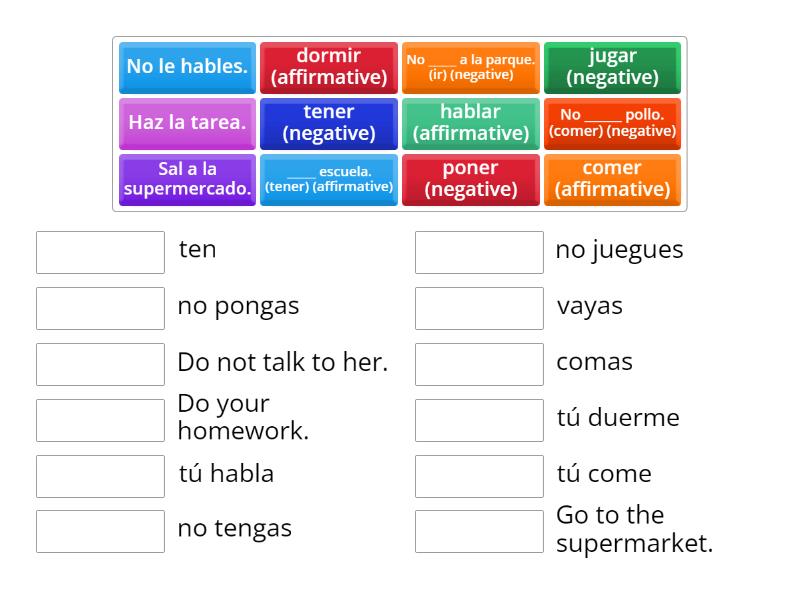Click the box next to 'vayas'
This screenshot has width=800, height=600.
(x=479, y=308)
